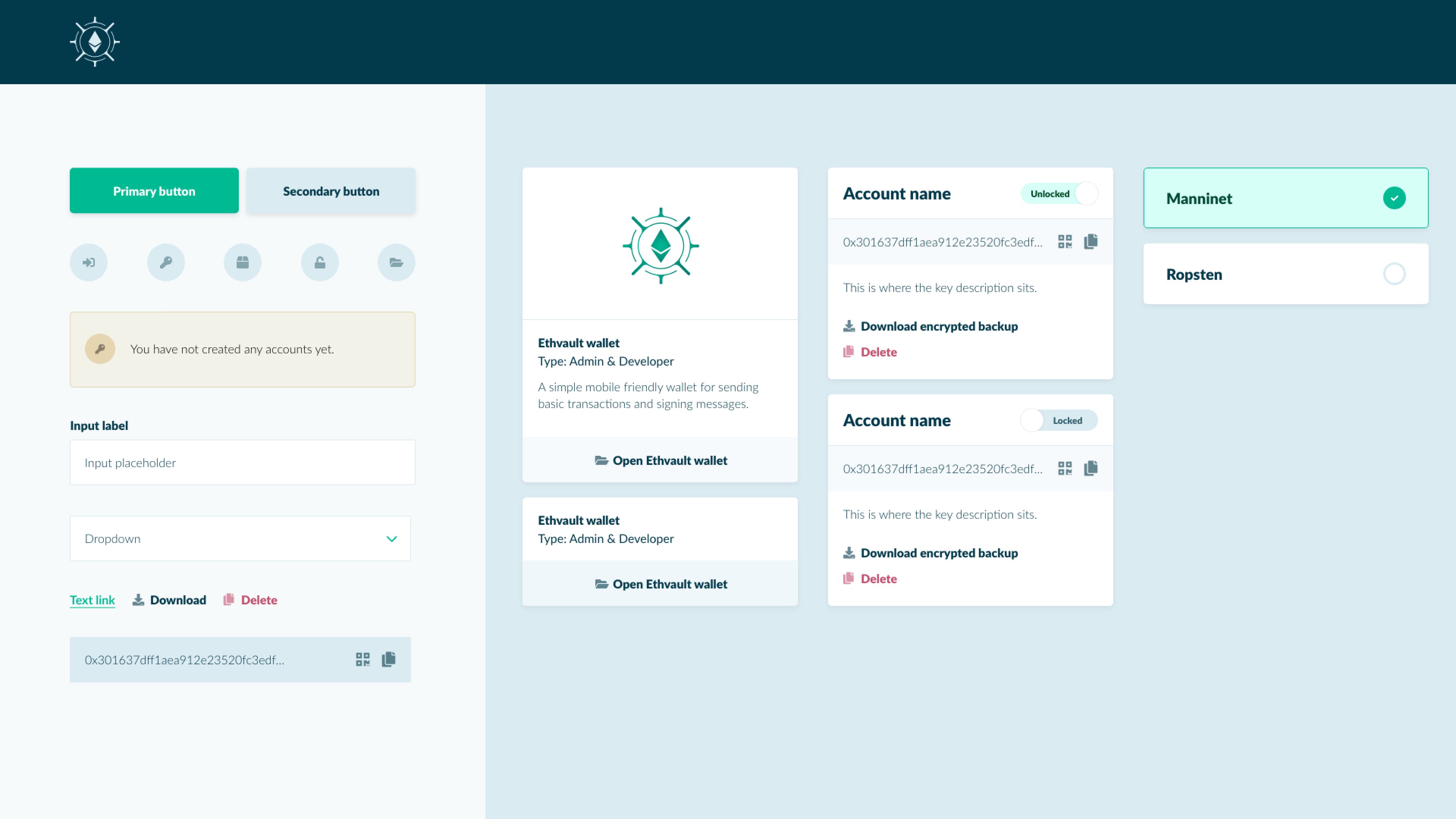
Task: Click the open folder icon
Action: (396, 262)
